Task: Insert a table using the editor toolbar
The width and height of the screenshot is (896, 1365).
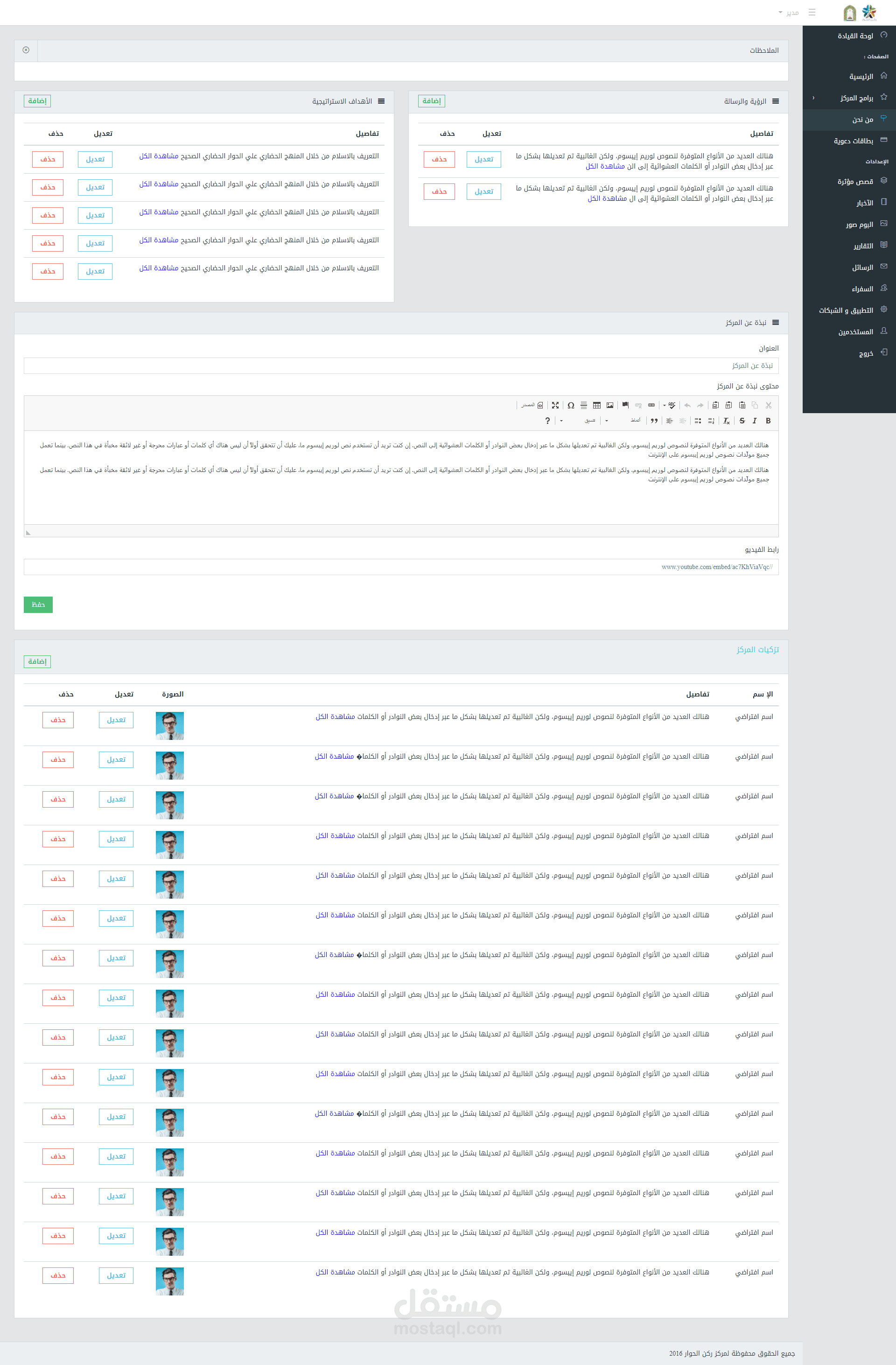Action: (597, 406)
